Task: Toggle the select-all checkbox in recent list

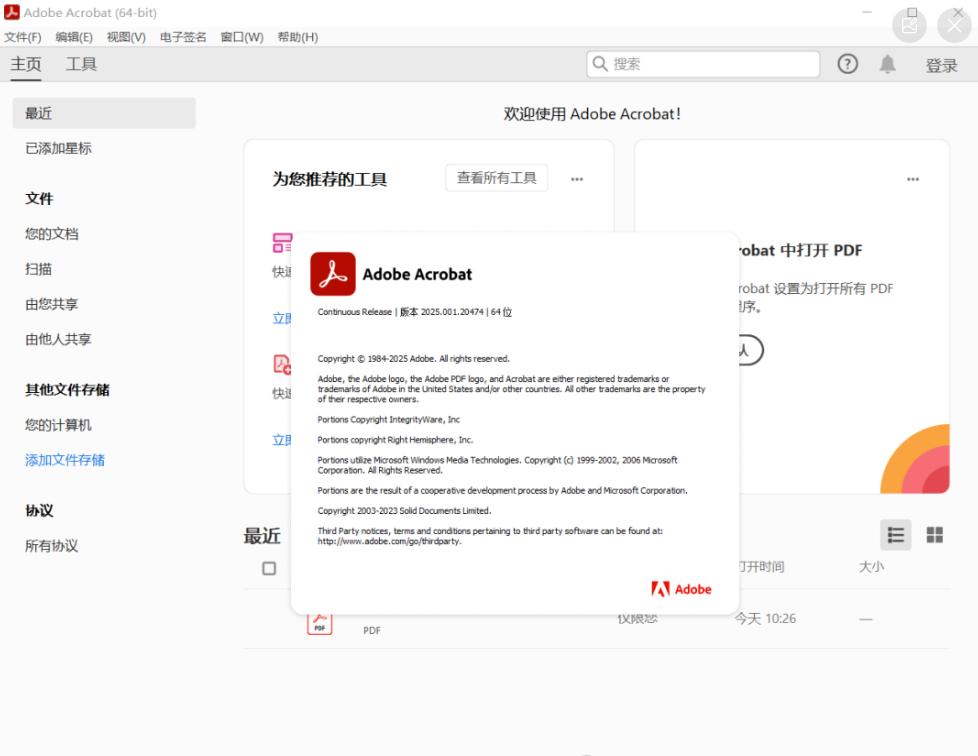Action: click(269, 568)
